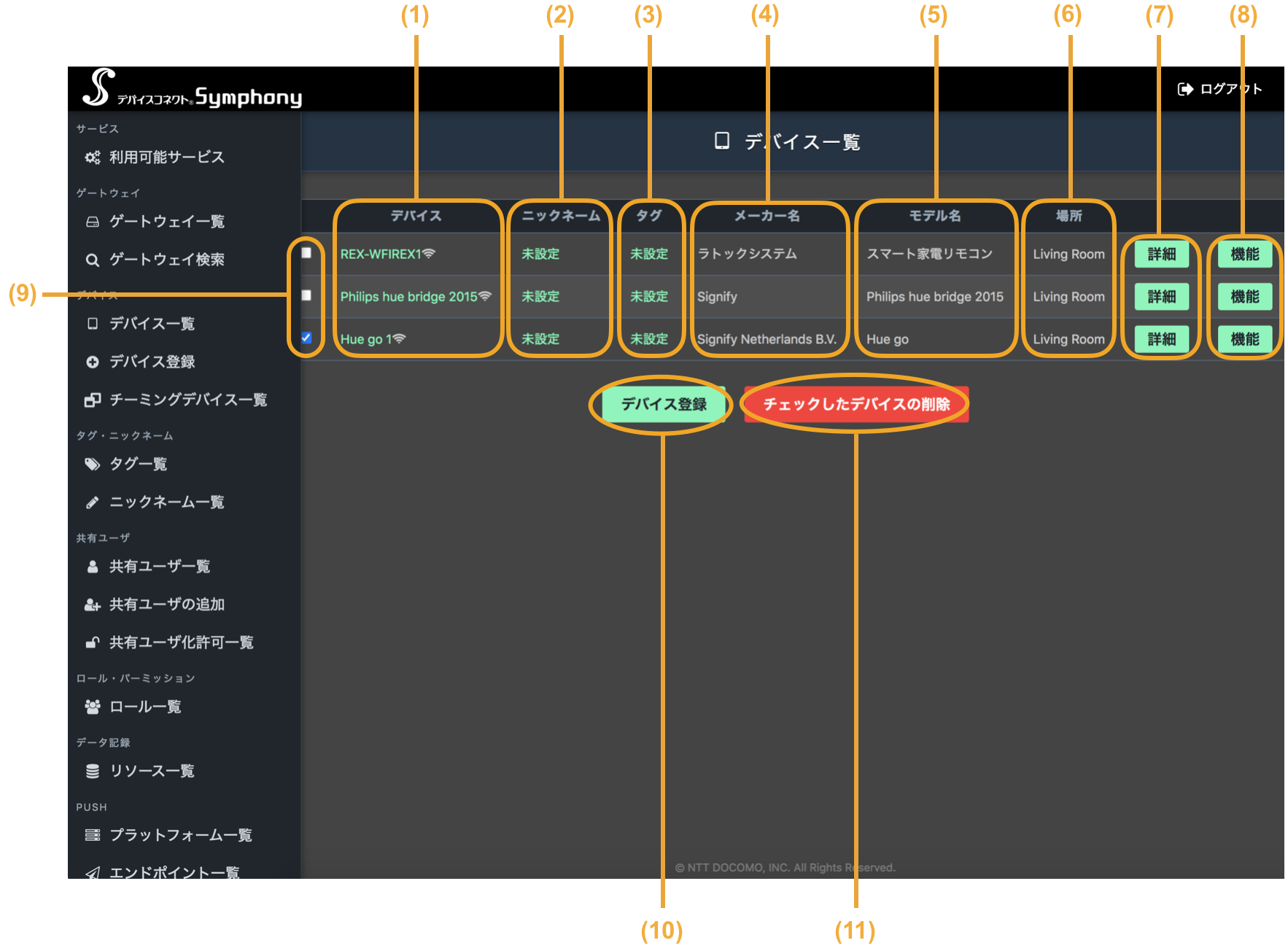The image size is (1288, 951).
Task: Open the Philips hue bridge 2015 device link
Action: pyautogui.click(x=408, y=296)
